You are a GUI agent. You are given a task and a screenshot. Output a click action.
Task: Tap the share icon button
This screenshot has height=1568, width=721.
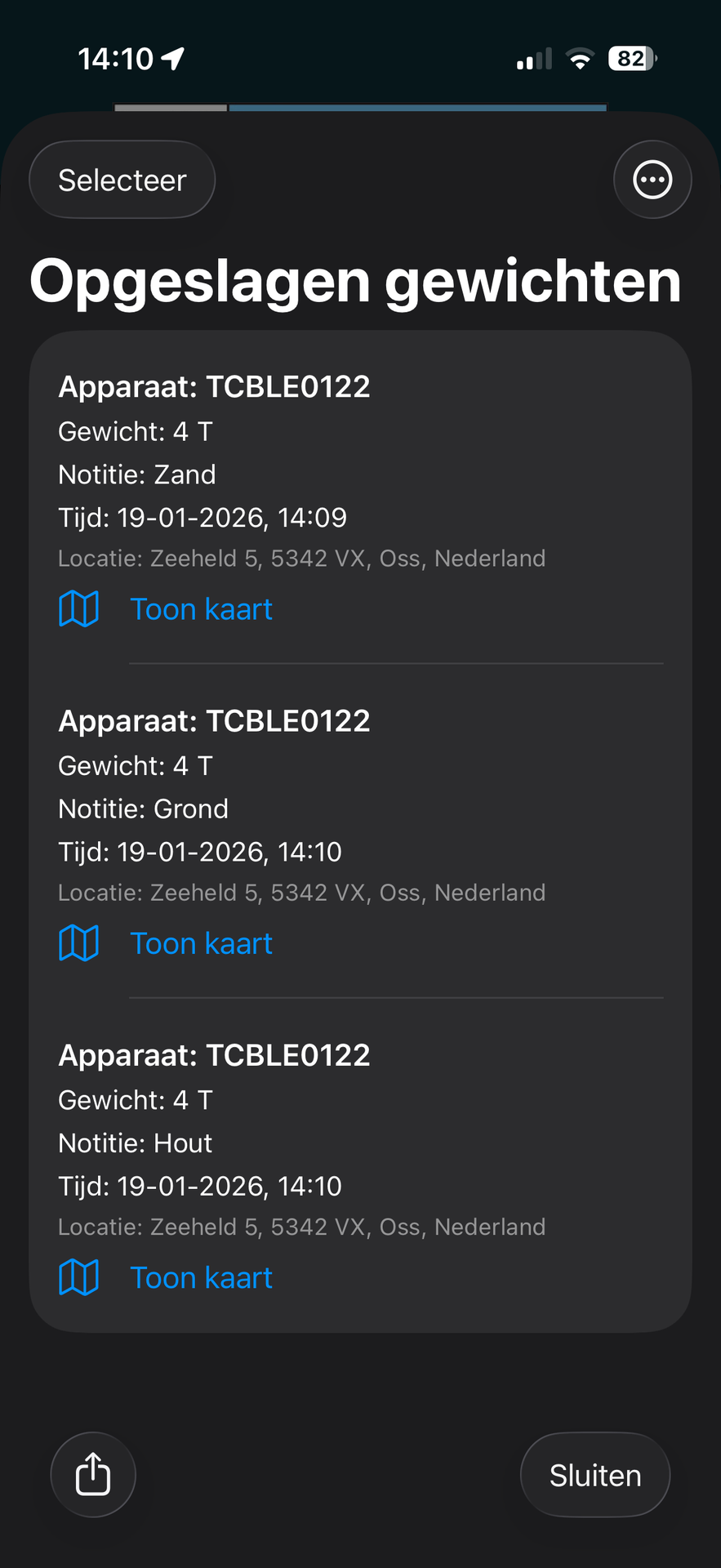pyautogui.click(x=93, y=1474)
